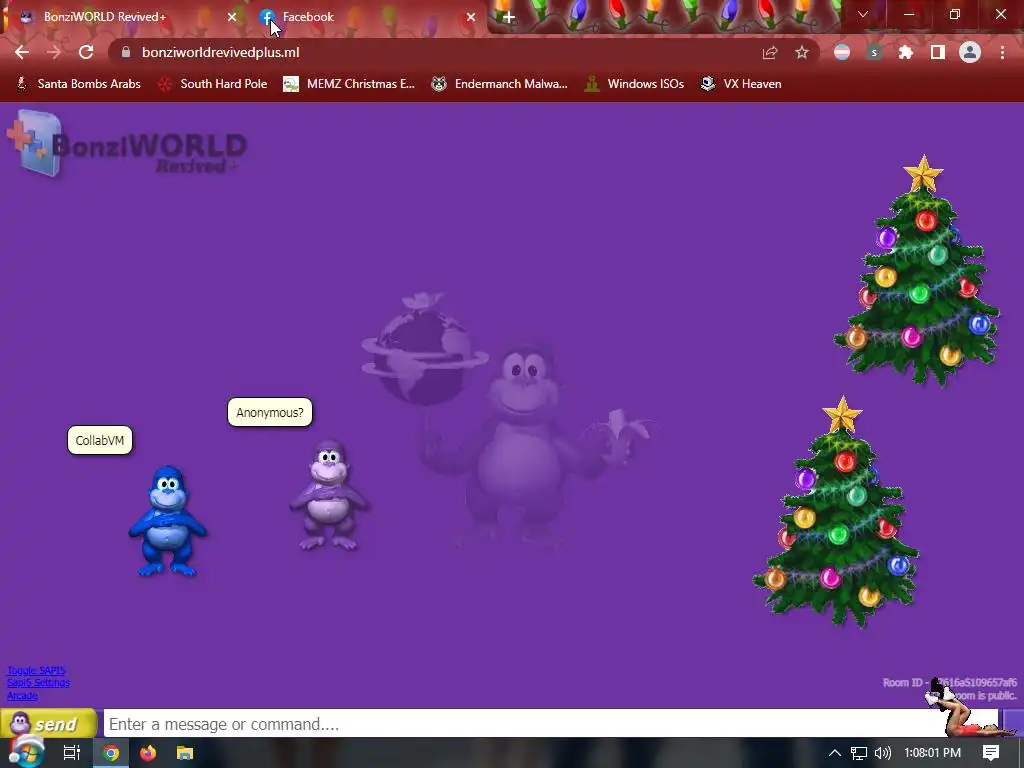Launch Firefox from the taskbar

tap(148, 753)
